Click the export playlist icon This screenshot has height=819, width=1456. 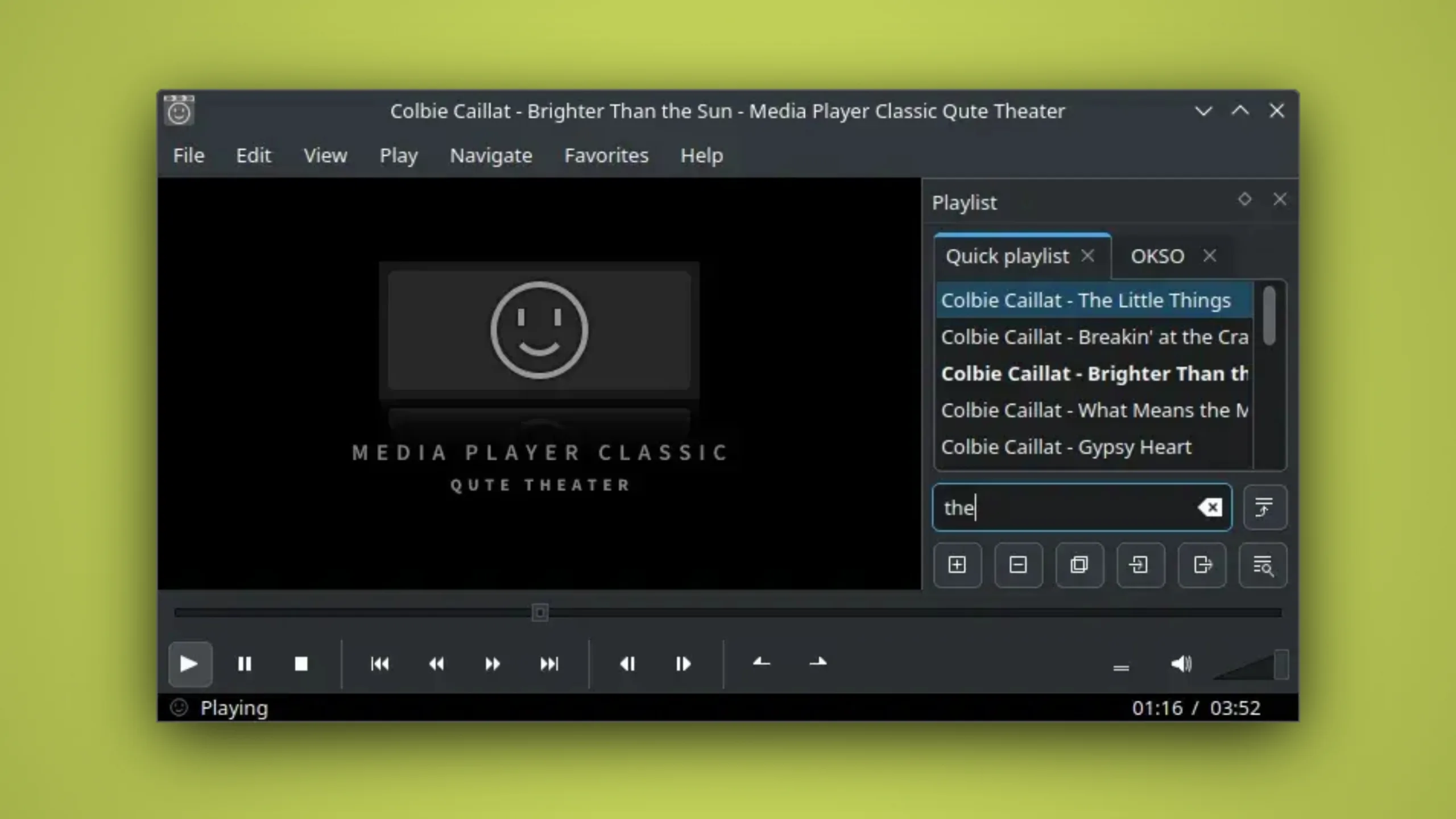coord(1202,565)
